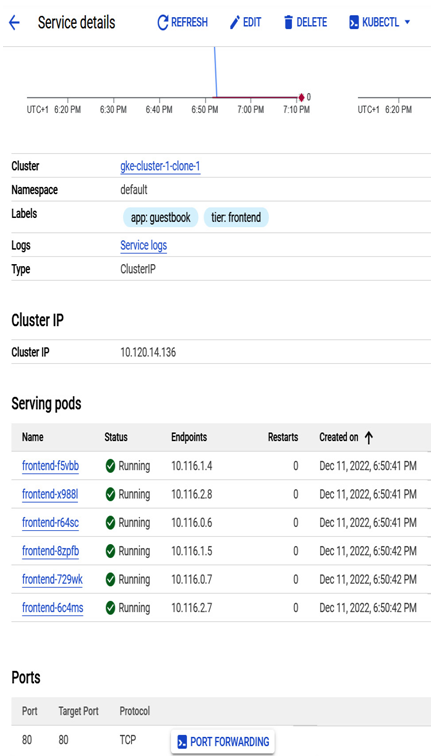The width and height of the screenshot is (437, 756).
Task: Open the gke-cluster-1-clone-1 cluster link
Action: click(x=160, y=166)
